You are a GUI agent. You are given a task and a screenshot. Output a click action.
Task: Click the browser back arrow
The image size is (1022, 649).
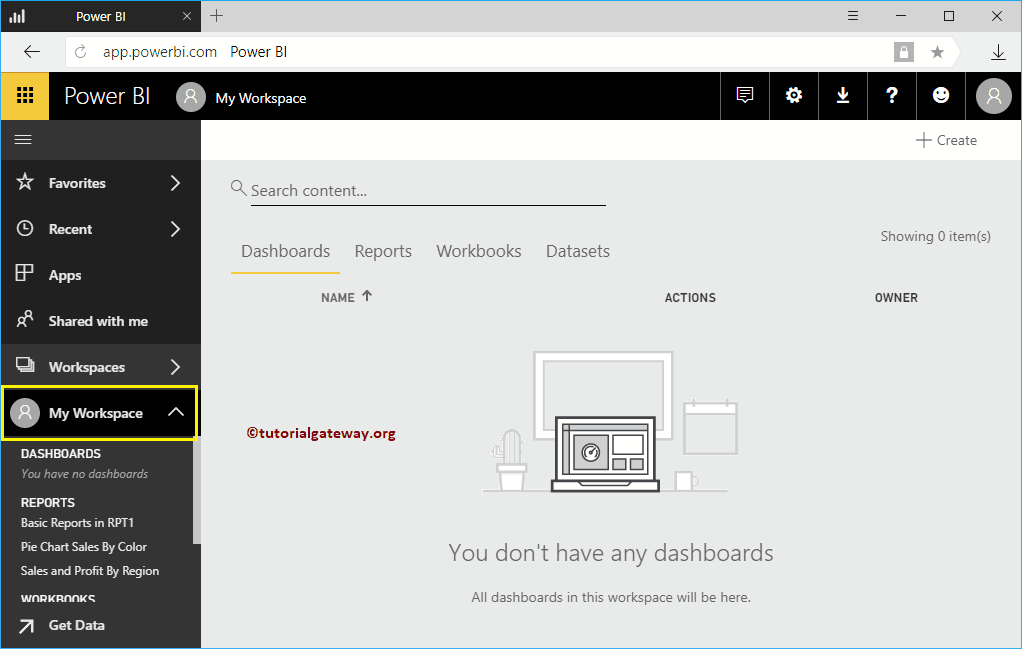click(31, 51)
